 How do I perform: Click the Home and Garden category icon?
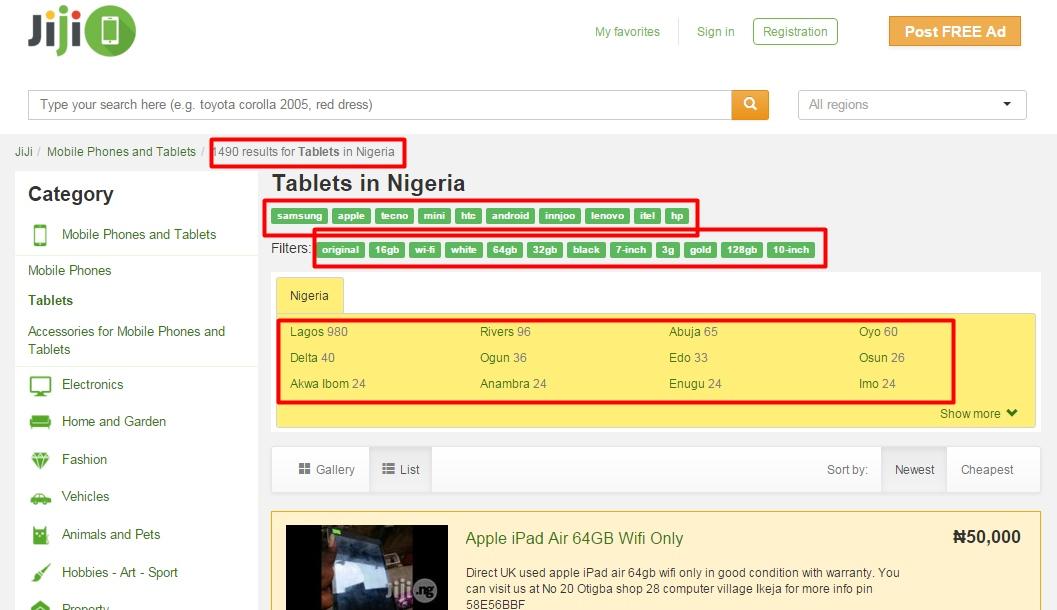coord(41,421)
